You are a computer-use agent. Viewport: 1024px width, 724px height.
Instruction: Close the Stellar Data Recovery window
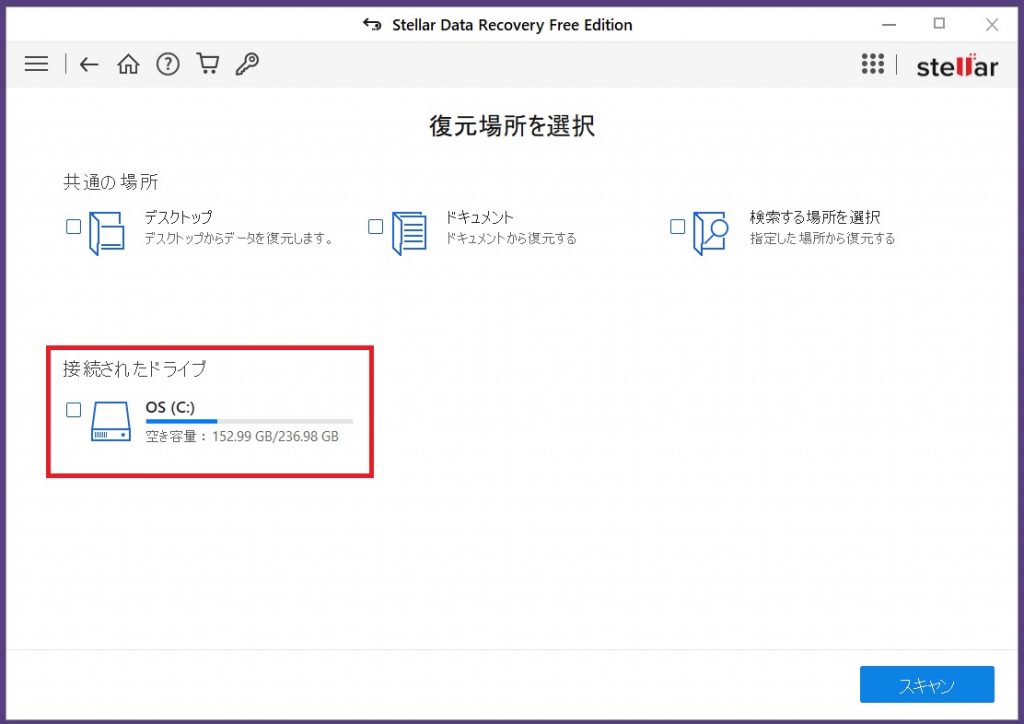992,25
